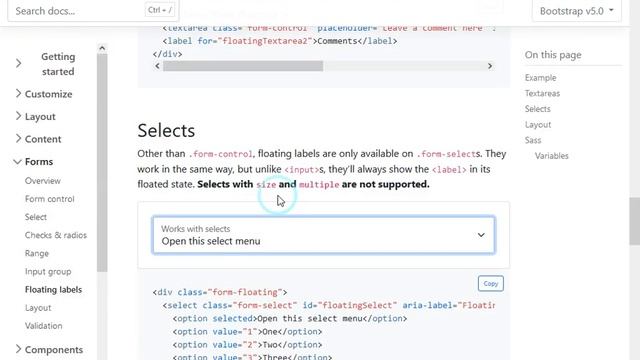Jump to Sass in On this page

[x=533, y=140]
